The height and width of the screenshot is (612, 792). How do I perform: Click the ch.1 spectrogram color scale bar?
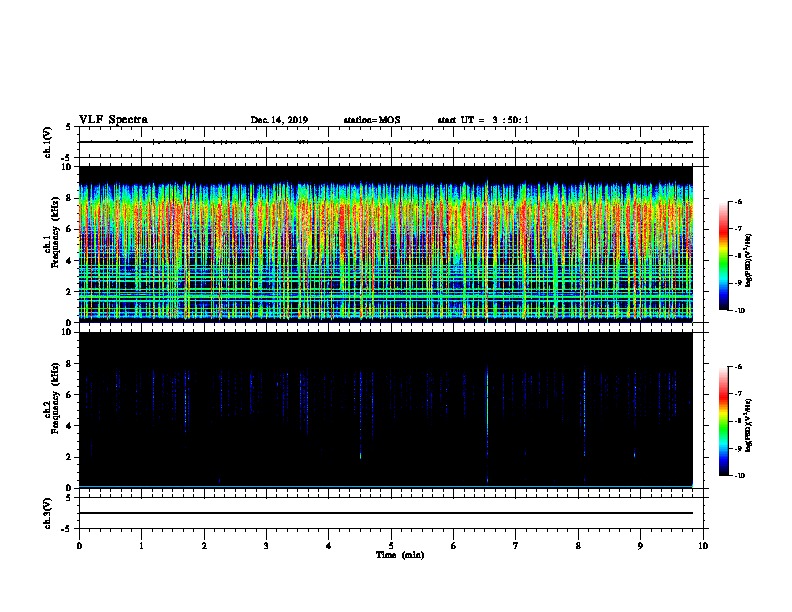point(724,256)
